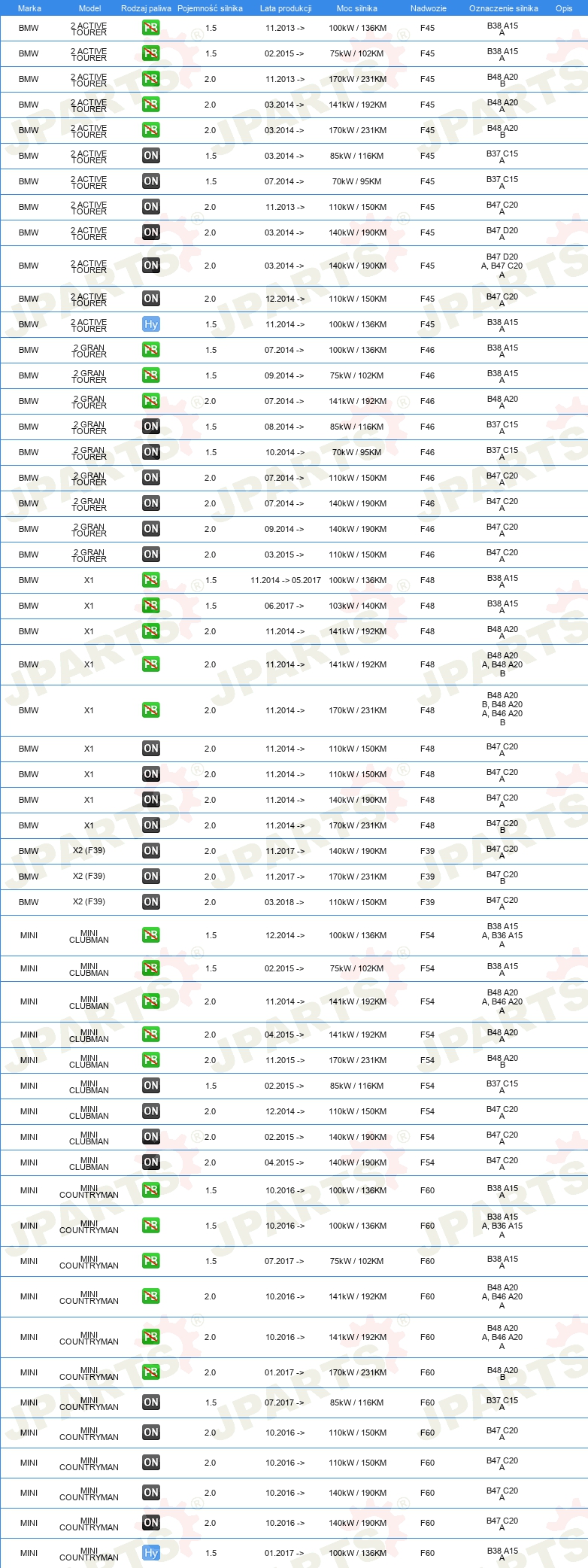Click the ON icon for 2 Gran Tourer 03.2015 row
Screen dimensions: 588x1568
pos(151,555)
